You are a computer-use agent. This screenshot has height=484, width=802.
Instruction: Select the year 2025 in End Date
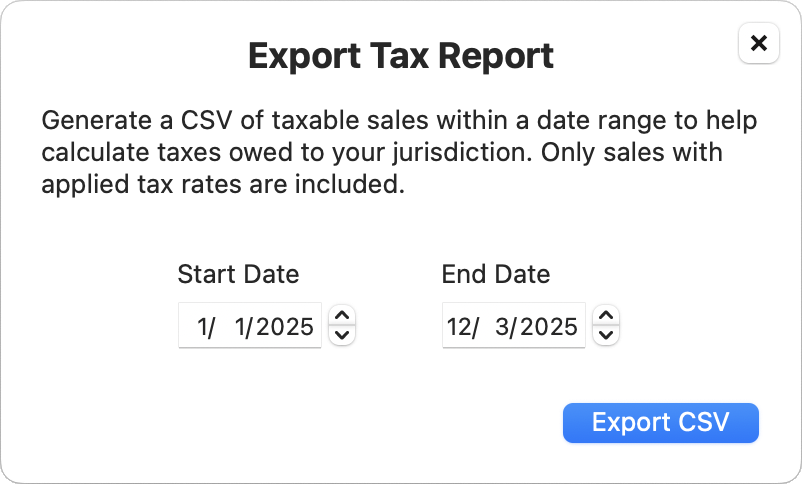548,326
